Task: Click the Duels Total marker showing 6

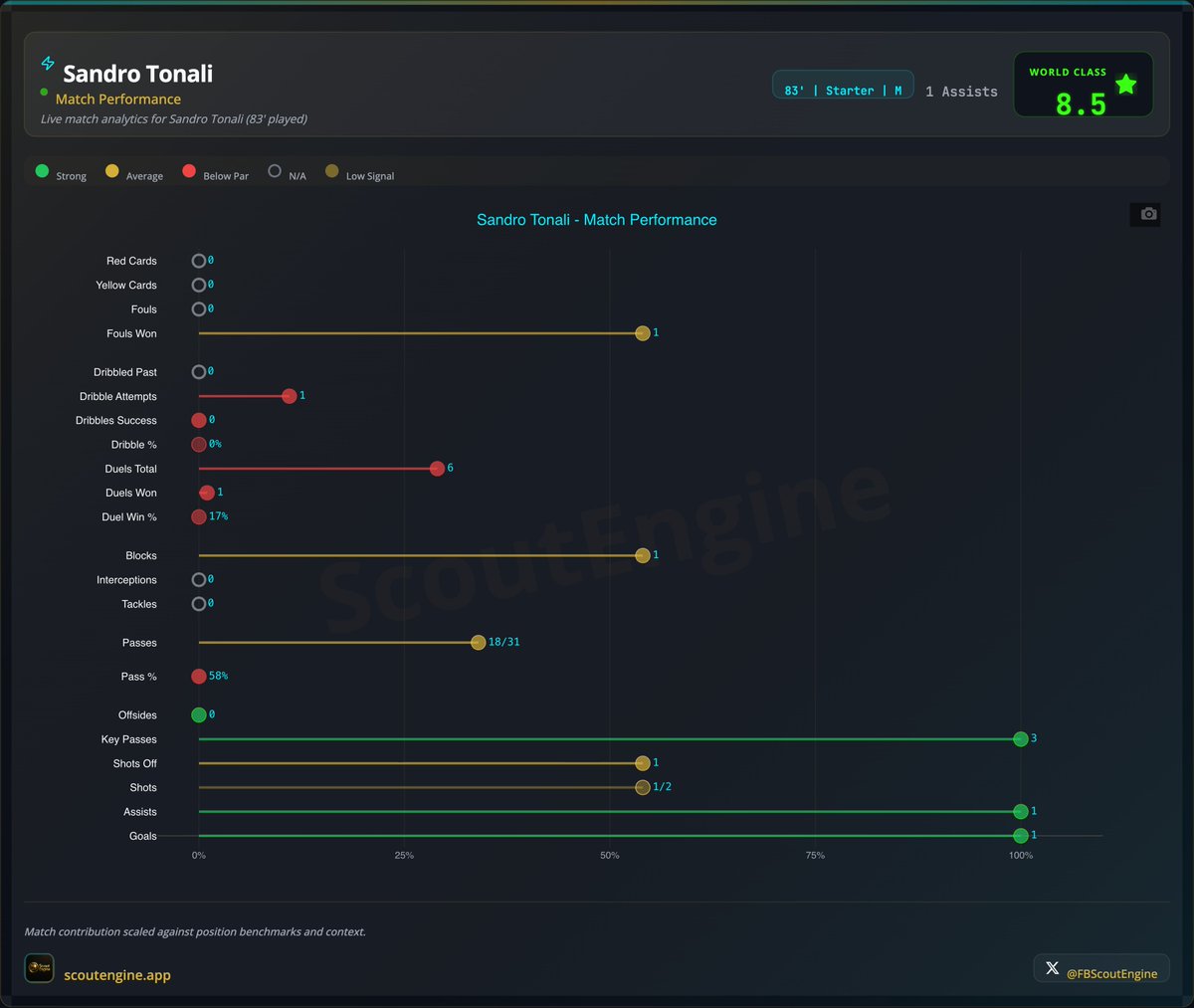Action: [437, 468]
